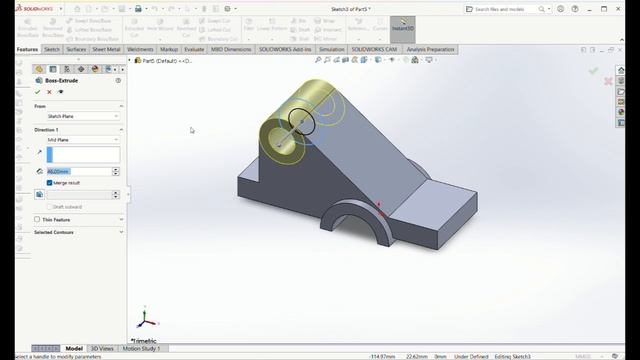Click the Section View icon
640x360 pixels.
point(345,60)
